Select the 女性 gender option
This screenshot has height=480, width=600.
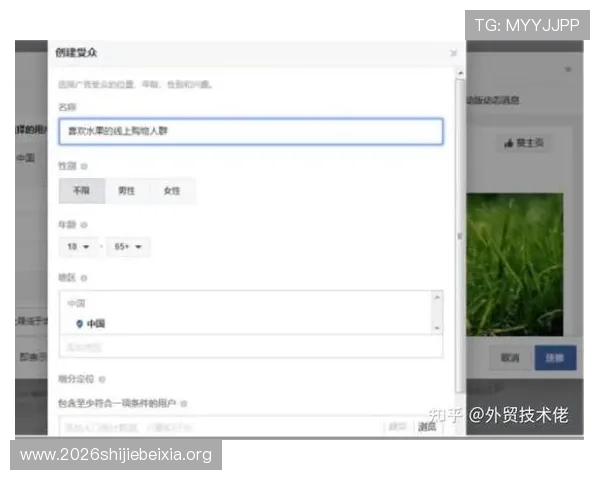[x=172, y=191]
